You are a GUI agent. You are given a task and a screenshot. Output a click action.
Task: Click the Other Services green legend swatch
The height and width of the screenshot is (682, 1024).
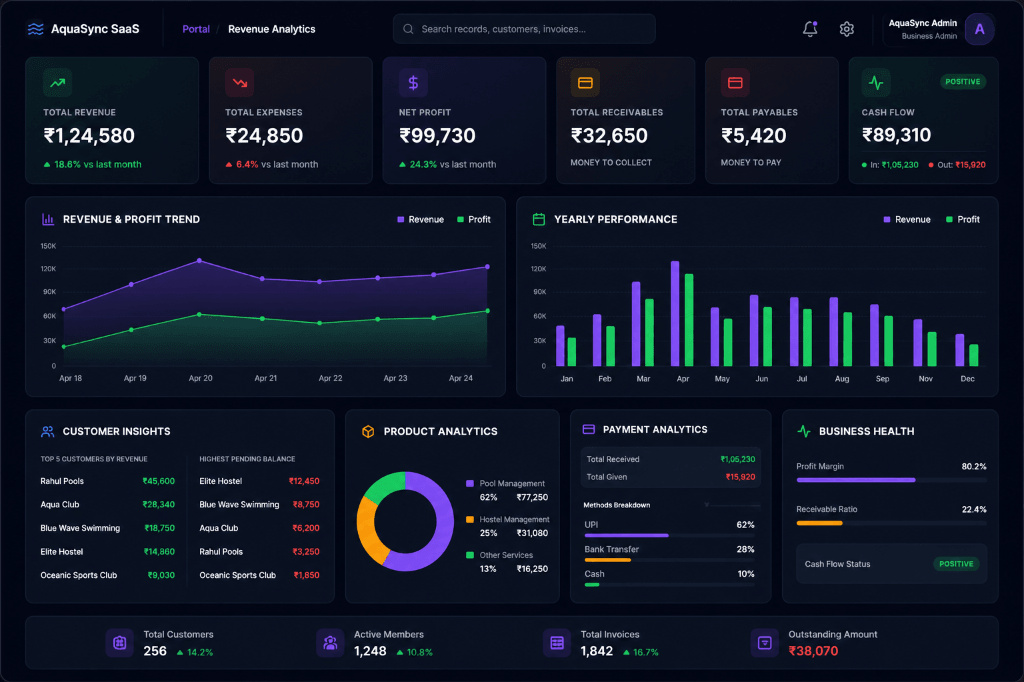(x=470, y=555)
